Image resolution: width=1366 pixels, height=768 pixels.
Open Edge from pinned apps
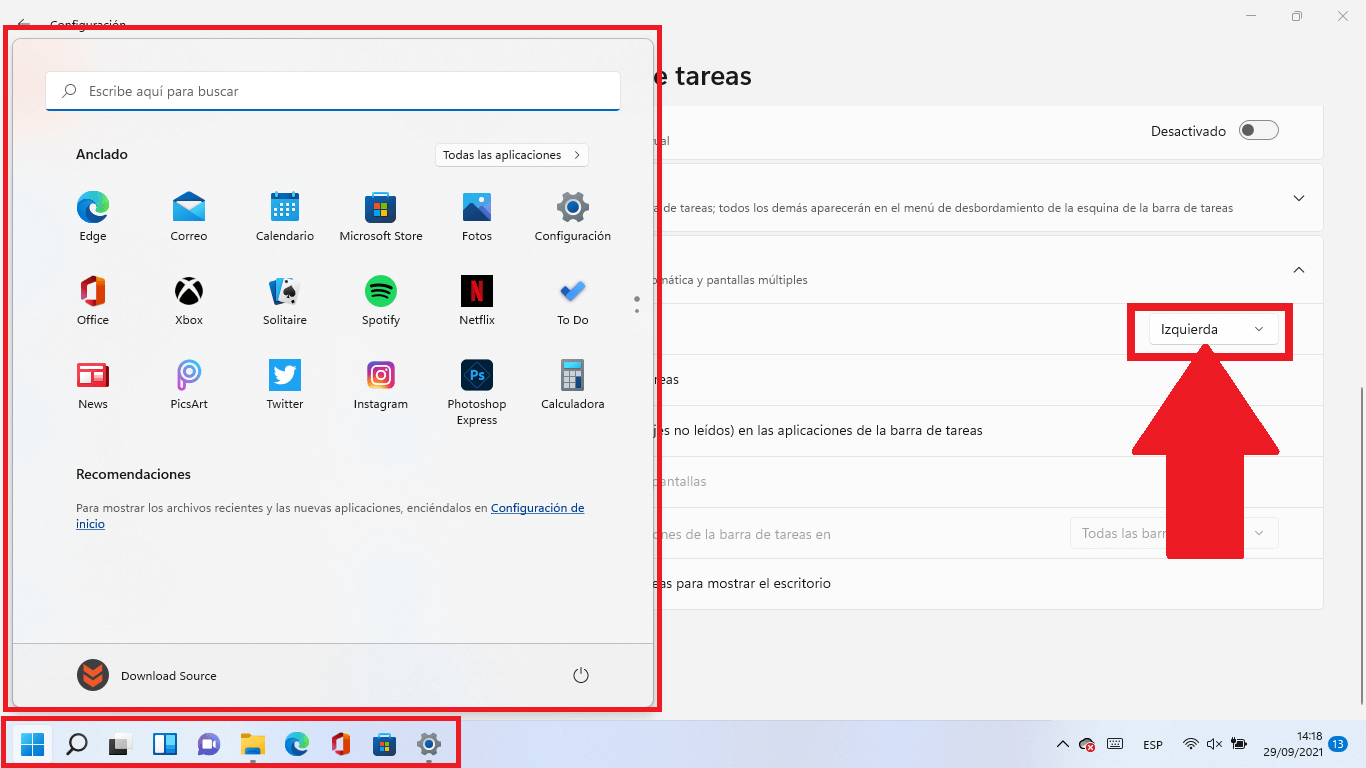[x=93, y=217]
